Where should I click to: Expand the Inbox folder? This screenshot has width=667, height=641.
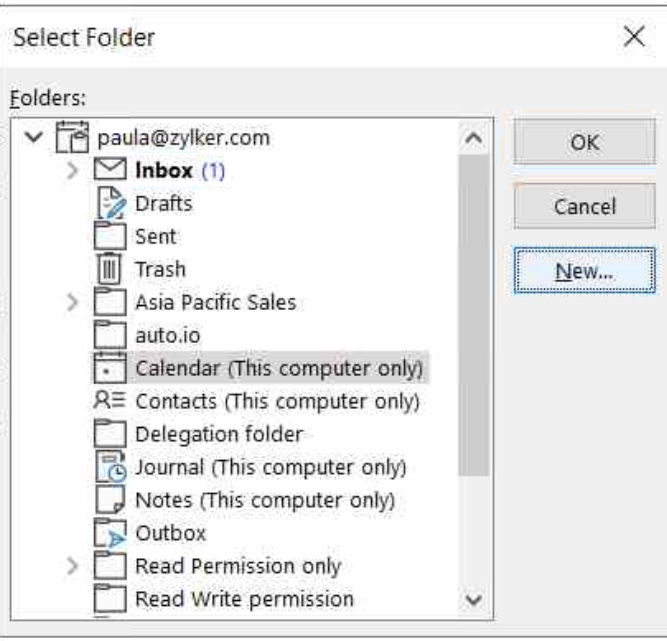coord(73,171)
